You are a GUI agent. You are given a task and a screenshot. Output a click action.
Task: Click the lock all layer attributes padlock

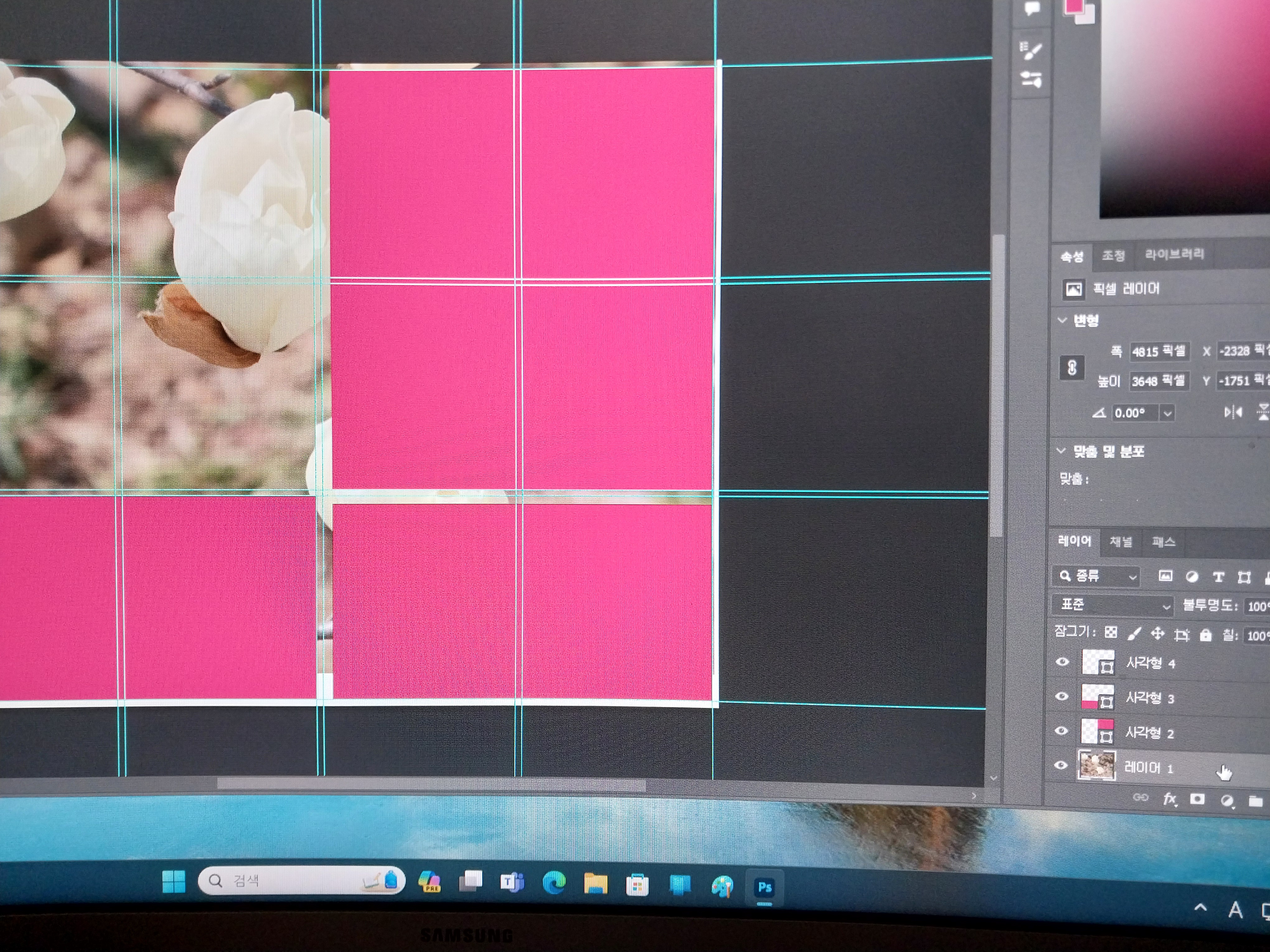click(x=1206, y=635)
